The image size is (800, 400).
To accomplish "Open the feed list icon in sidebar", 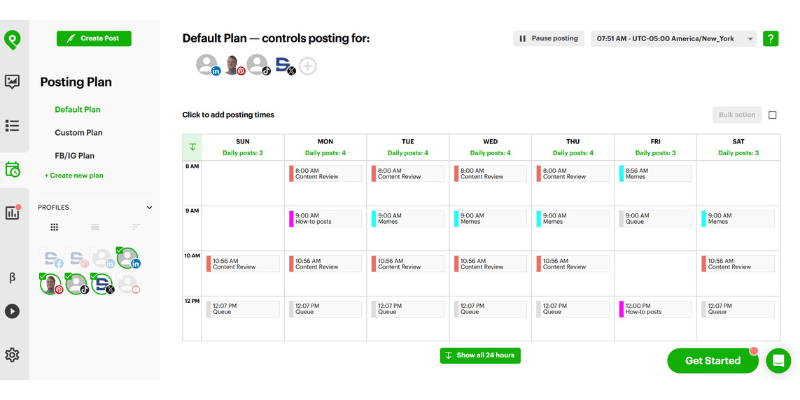I will tap(12, 126).
